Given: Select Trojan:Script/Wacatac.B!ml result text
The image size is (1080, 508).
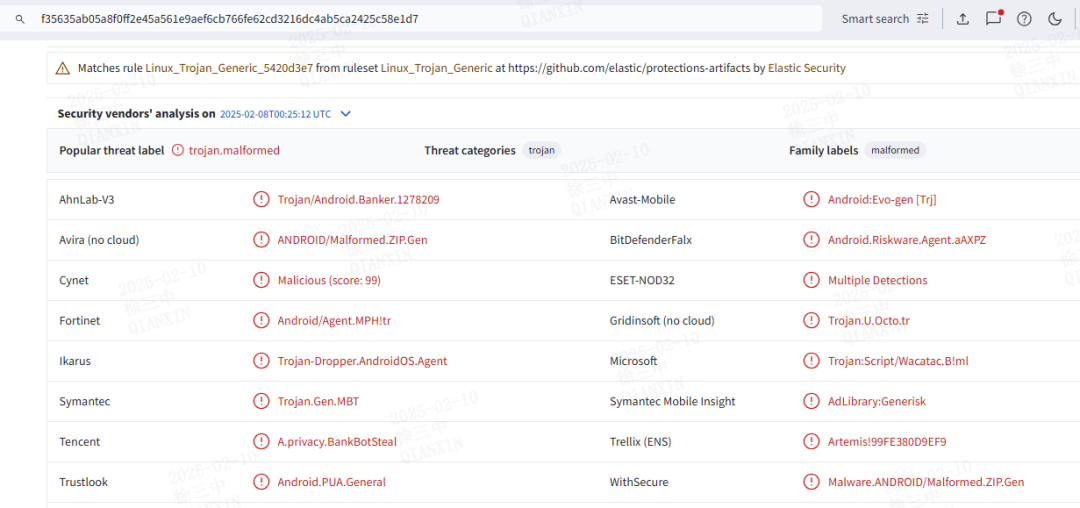Looking at the screenshot, I should [898, 361].
